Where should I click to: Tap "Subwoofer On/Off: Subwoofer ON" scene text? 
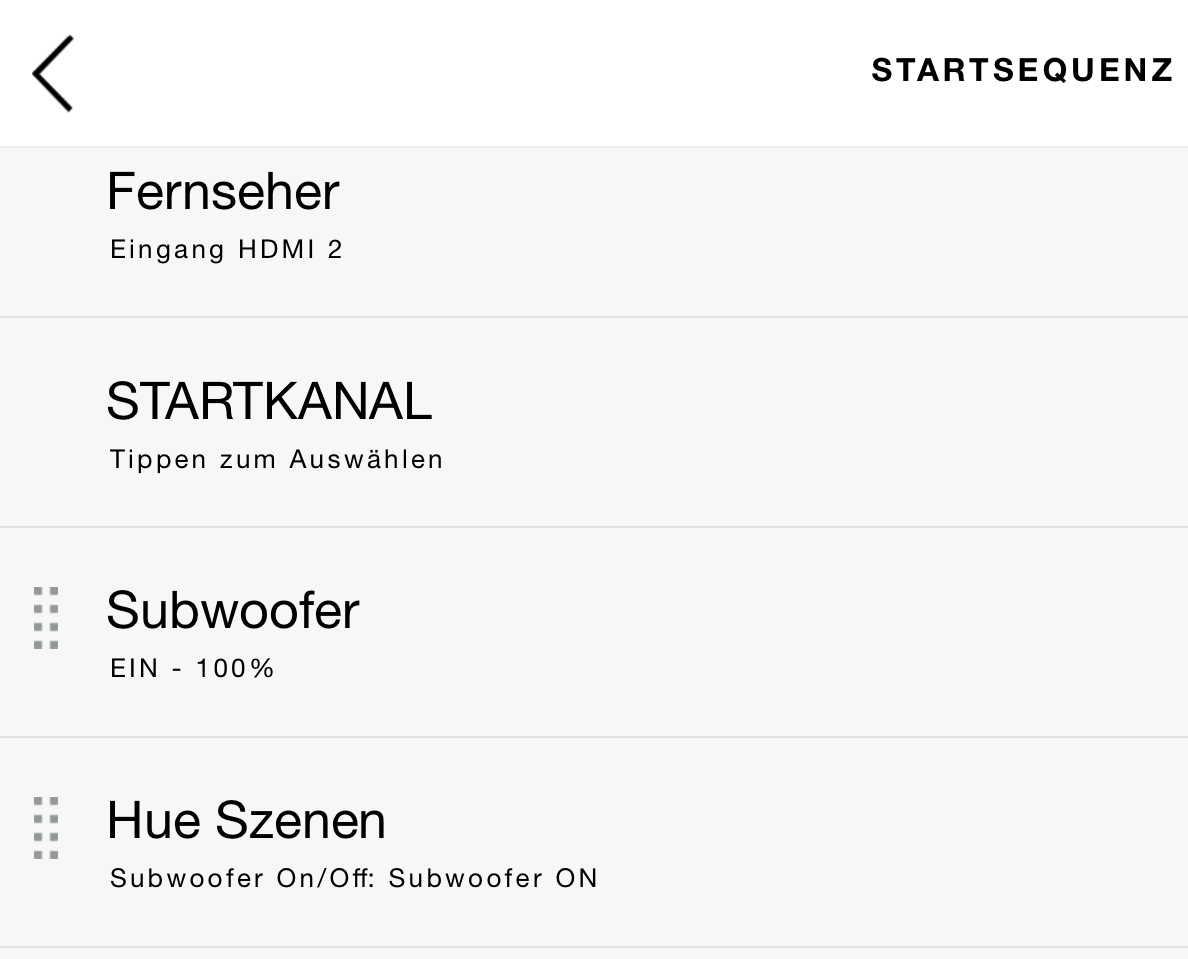(354, 879)
